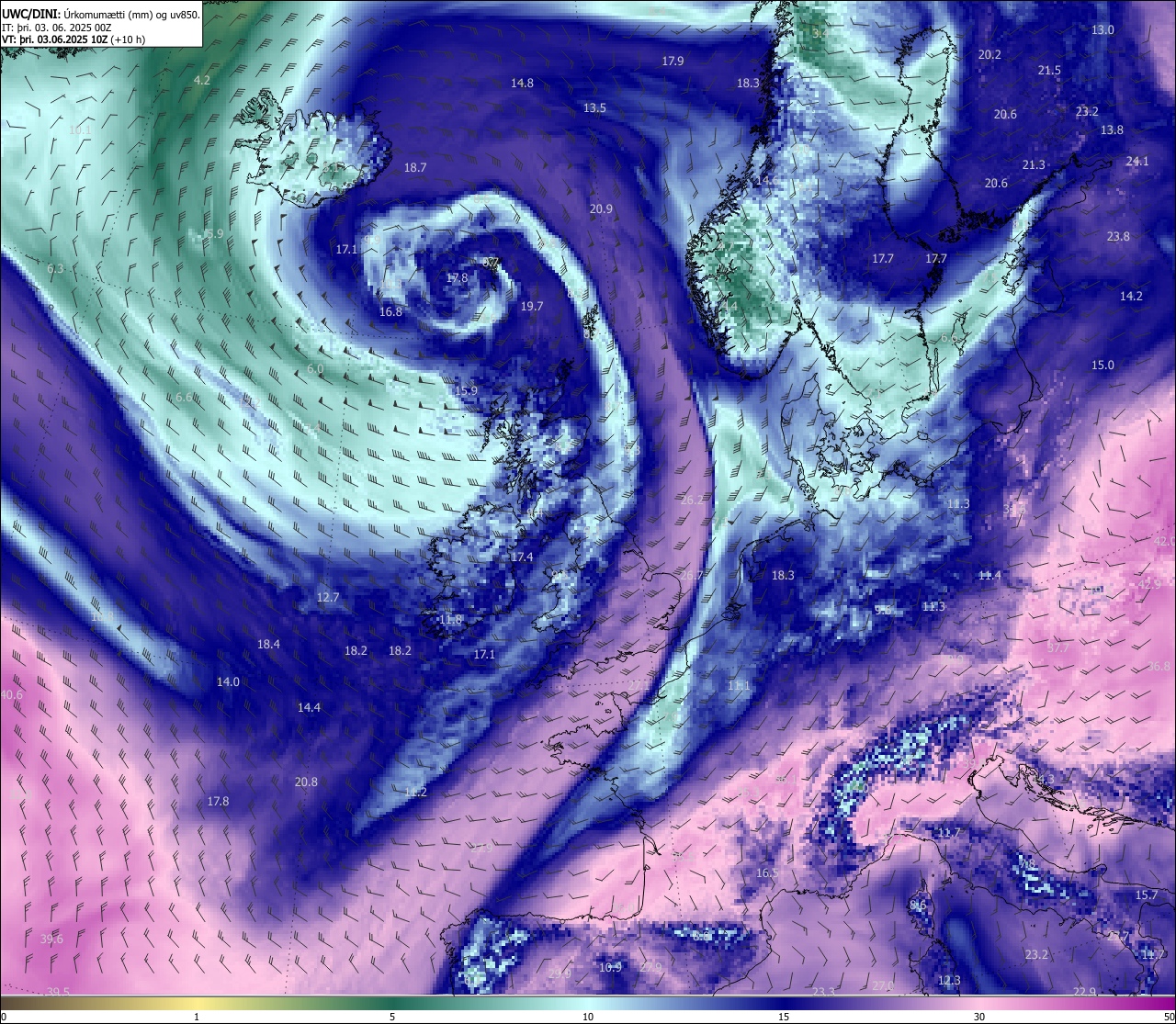Click the 13.0 value at top right
Image resolution: width=1176 pixels, height=1024 pixels.
(x=1102, y=30)
